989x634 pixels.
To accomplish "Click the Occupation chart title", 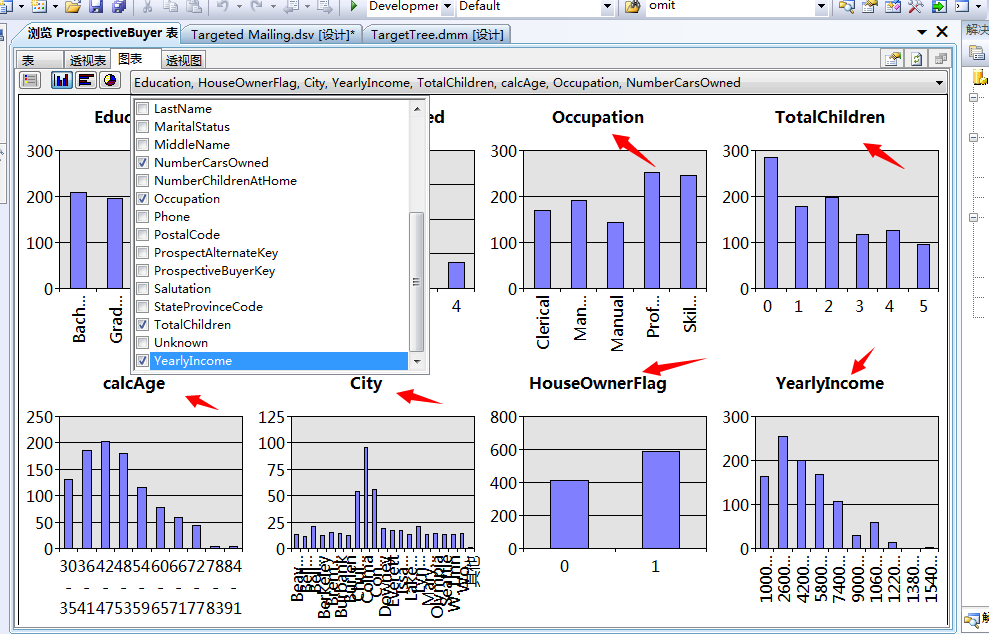I will [597, 117].
